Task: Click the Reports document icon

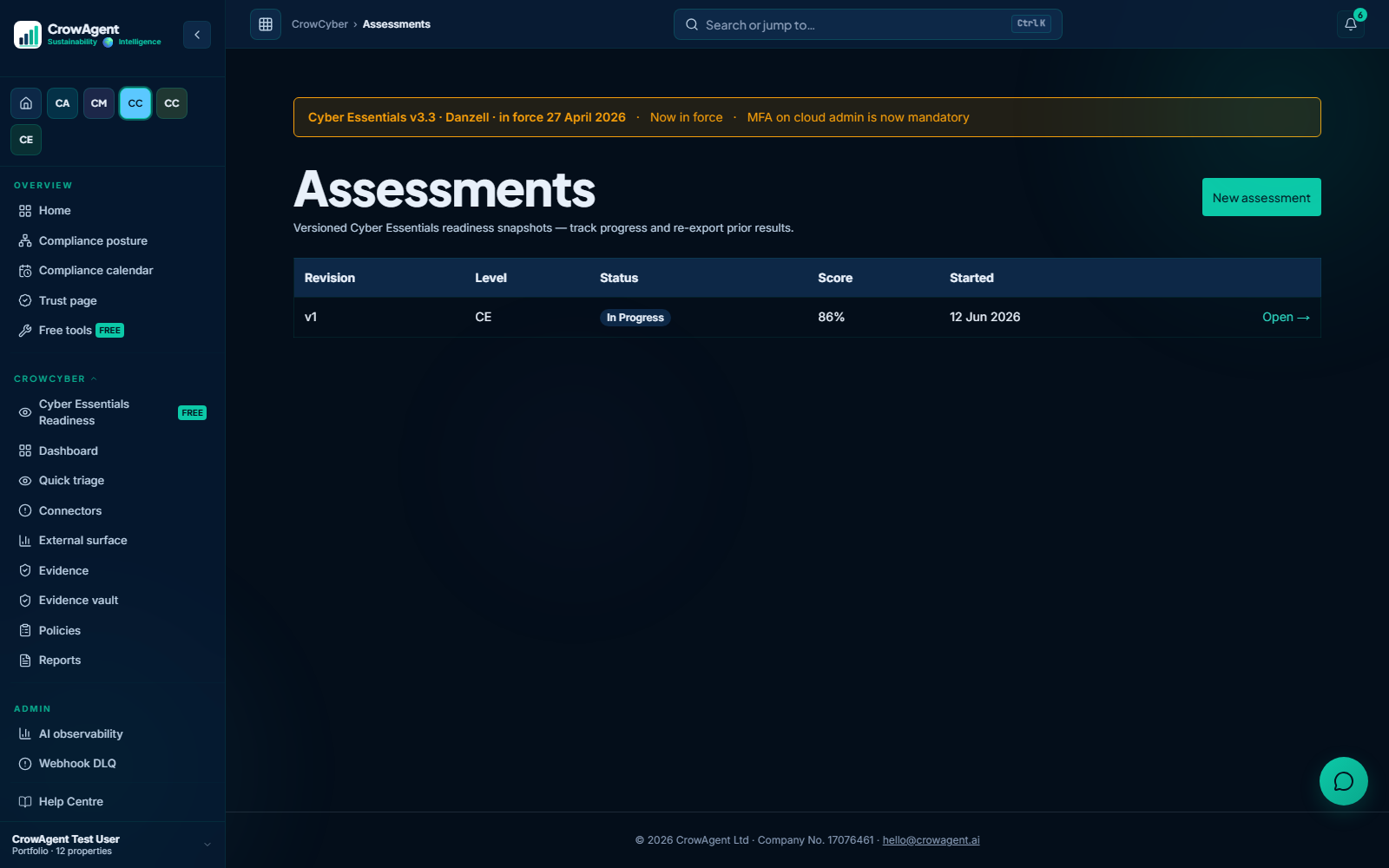Action: point(25,661)
